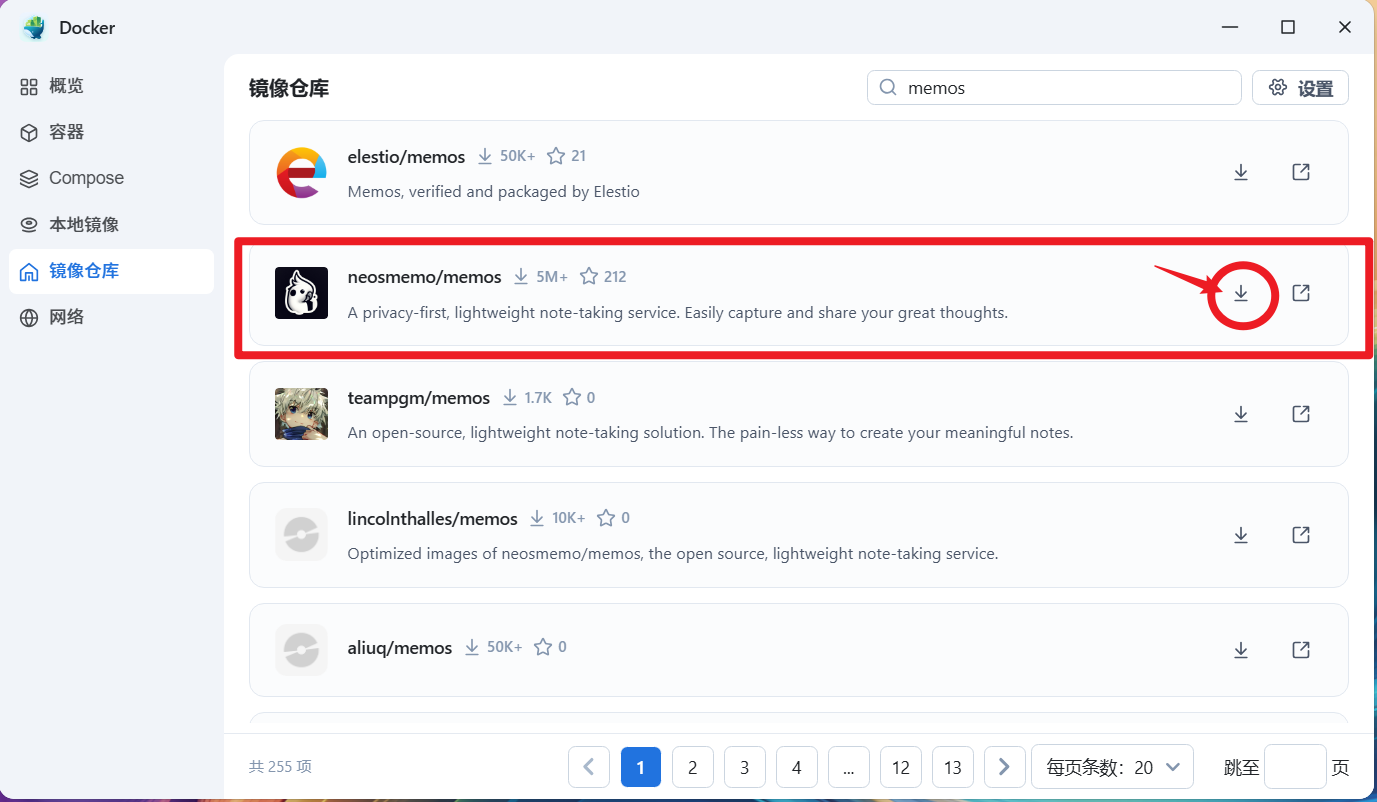Download the aliuq/memos image
Screen dimensions: 1377x802
[1241, 650]
